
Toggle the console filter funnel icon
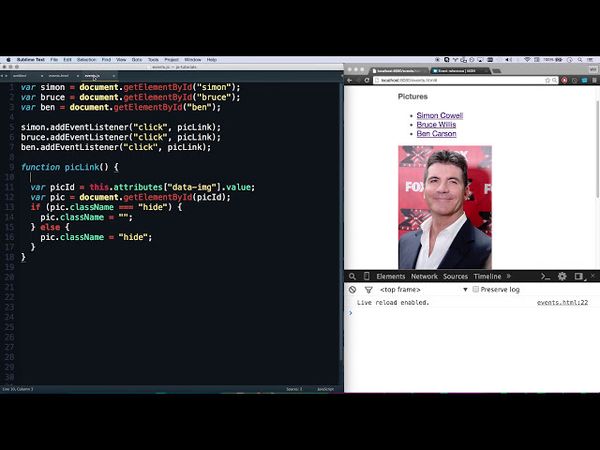[368, 290]
